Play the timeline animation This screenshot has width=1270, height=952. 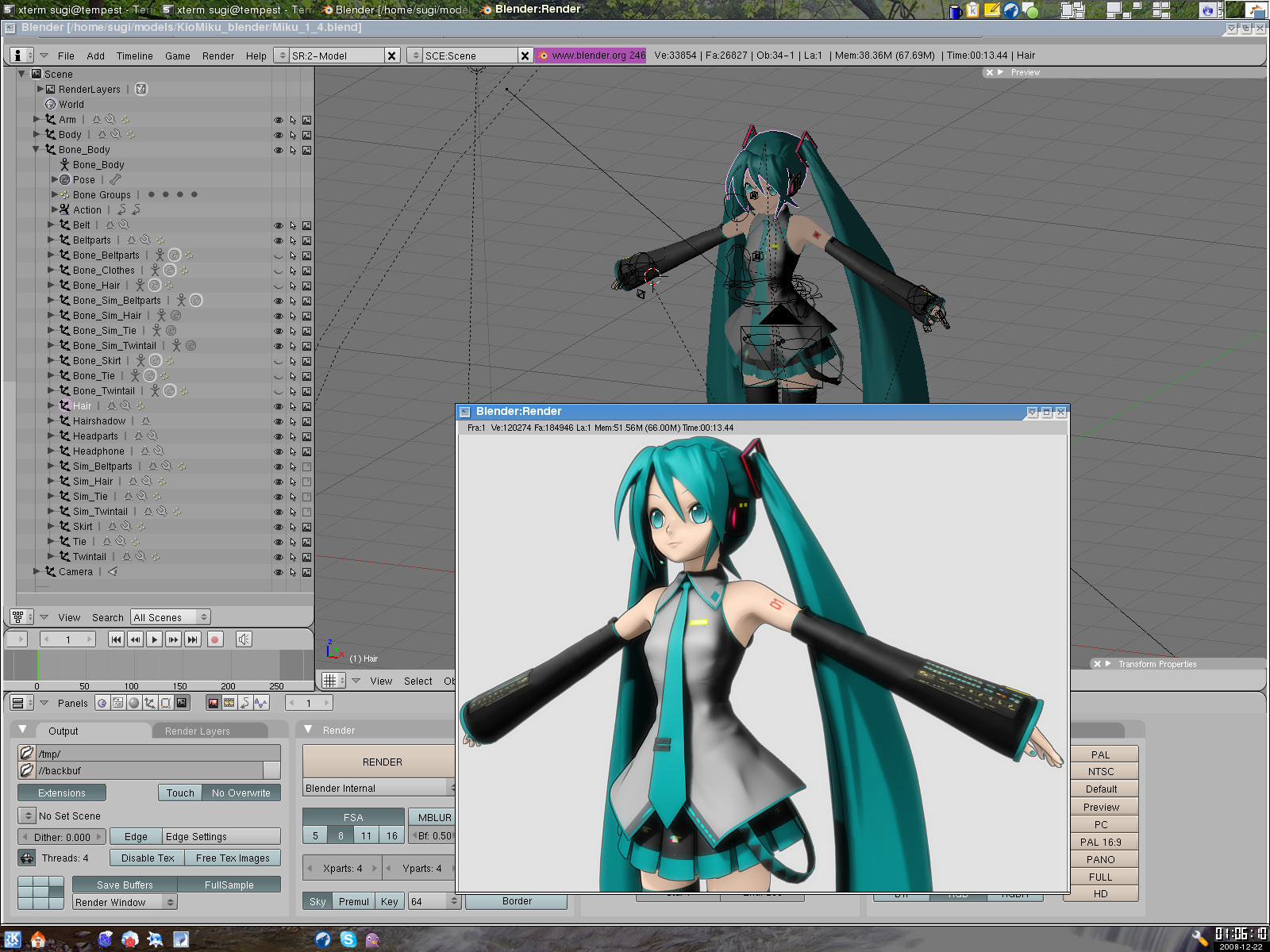(x=154, y=639)
